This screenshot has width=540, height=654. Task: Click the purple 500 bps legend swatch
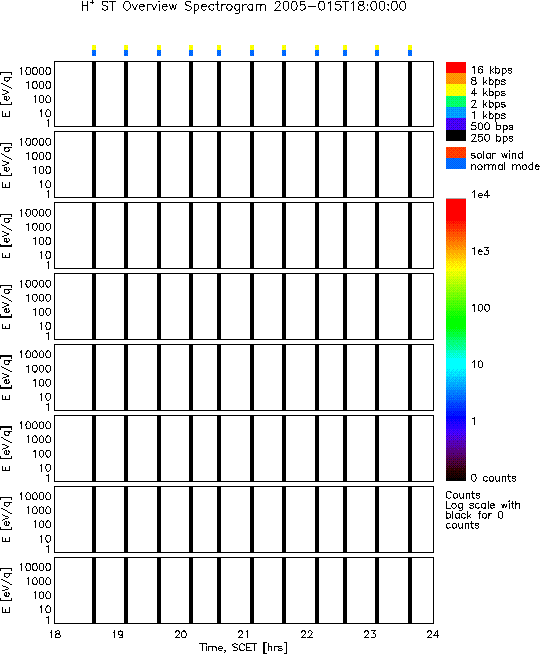coord(456,124)
